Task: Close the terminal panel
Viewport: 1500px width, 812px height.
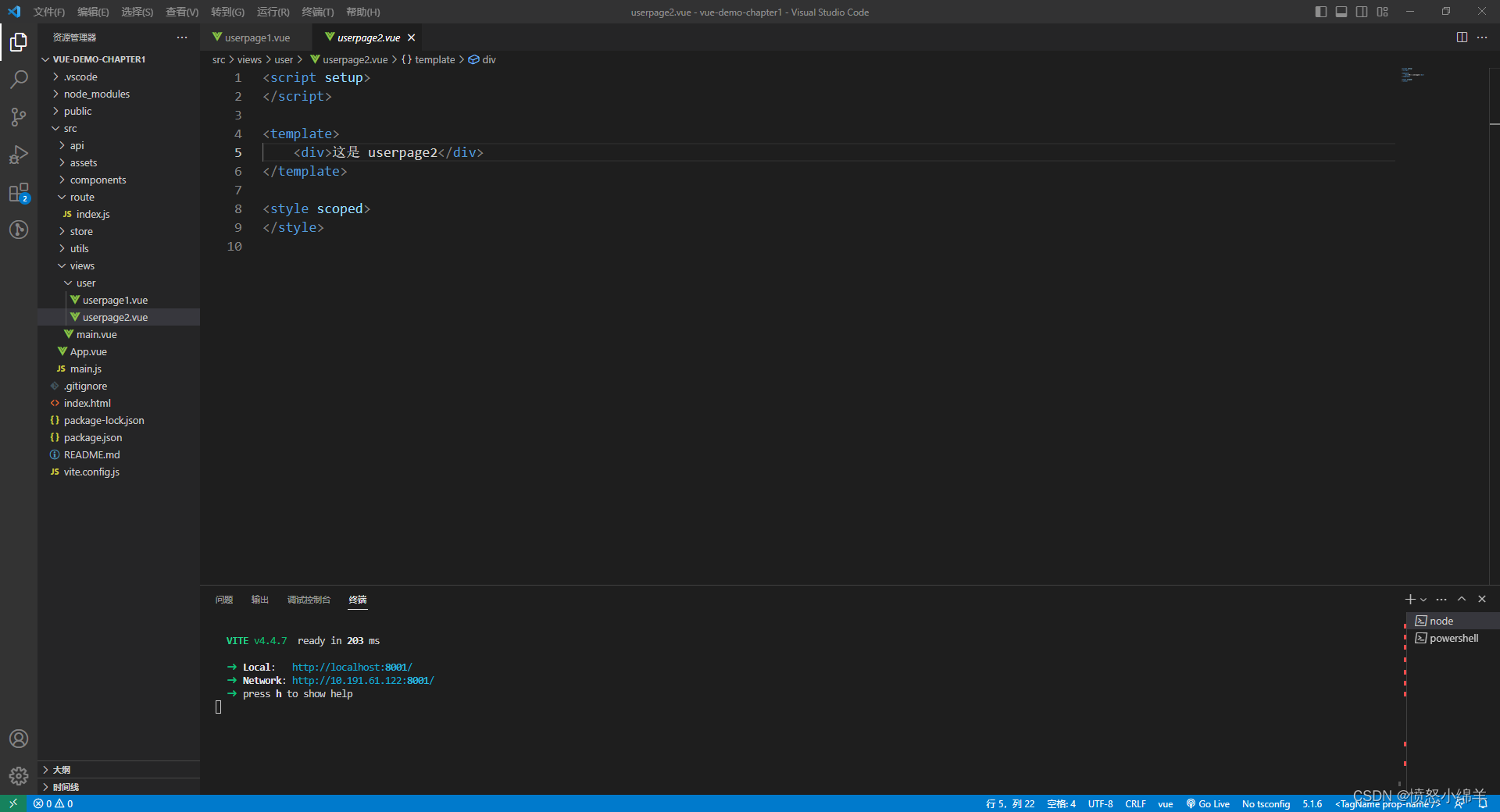Action: point(1482,599)
